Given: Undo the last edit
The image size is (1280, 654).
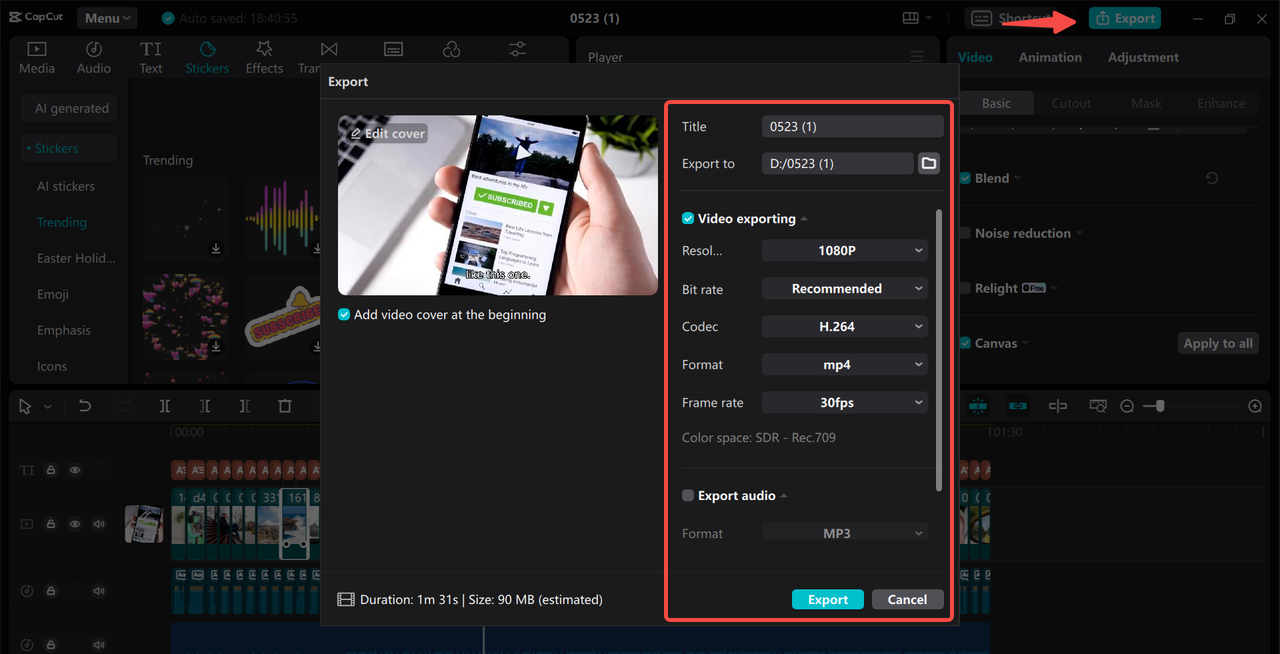Looking at the screenshot, I should (85, 406).
